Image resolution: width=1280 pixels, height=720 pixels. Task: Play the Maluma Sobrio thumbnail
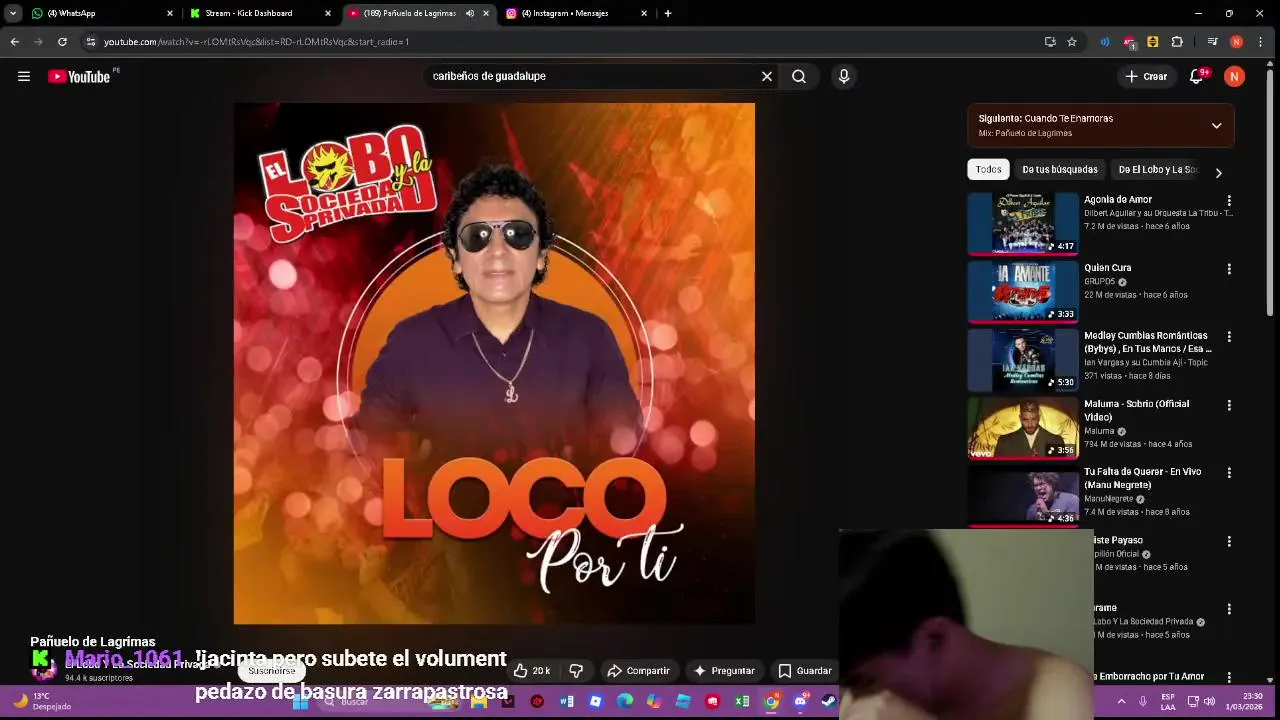pos(1023,427)
